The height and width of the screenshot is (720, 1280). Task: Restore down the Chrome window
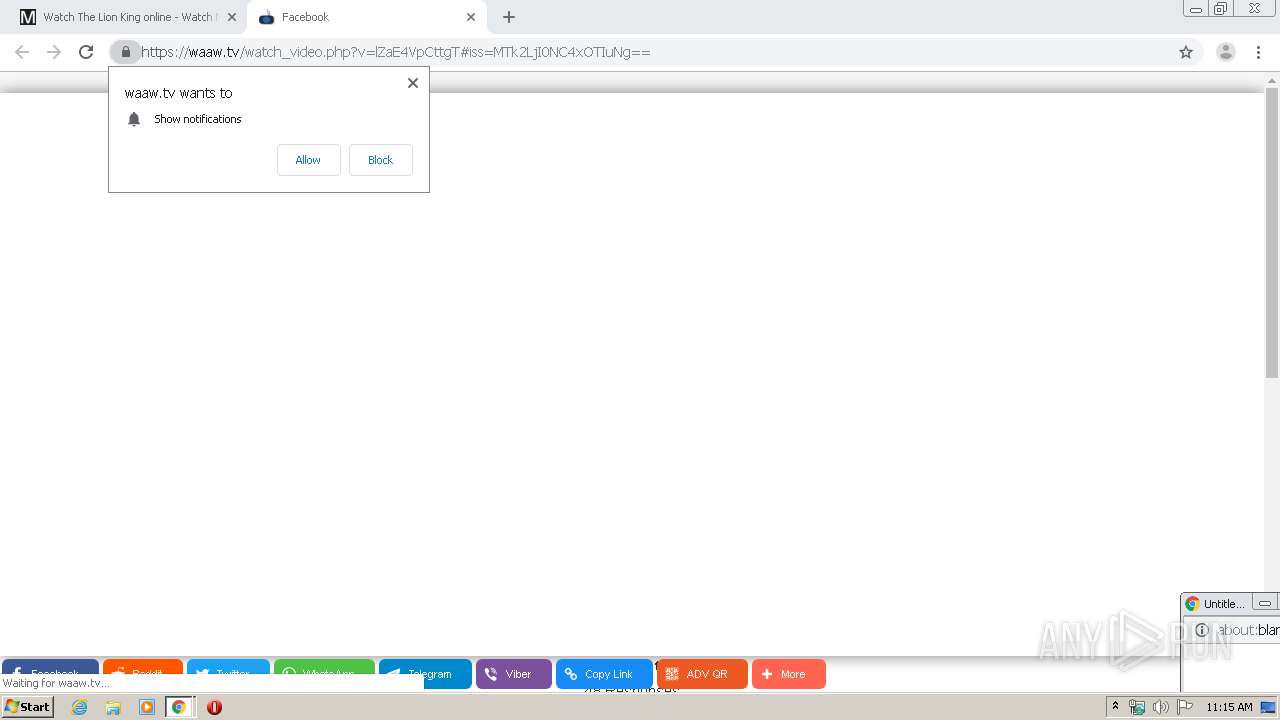click(1220, 9)
